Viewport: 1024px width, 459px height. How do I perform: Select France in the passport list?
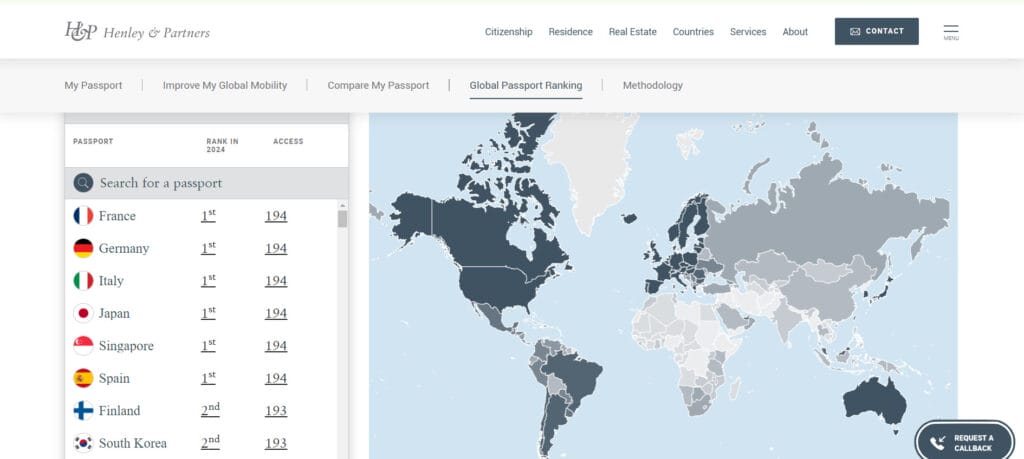tap(117, 215)
